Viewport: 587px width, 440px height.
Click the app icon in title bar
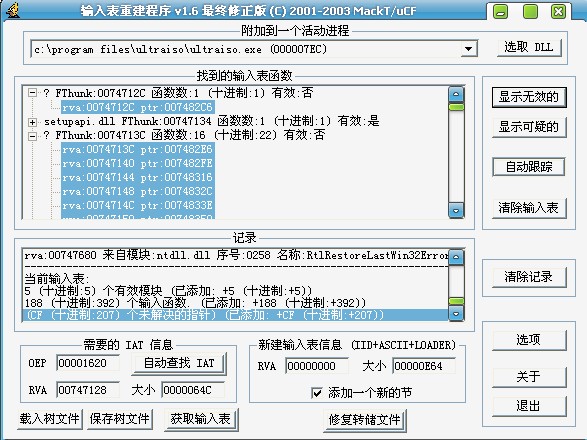13,10
